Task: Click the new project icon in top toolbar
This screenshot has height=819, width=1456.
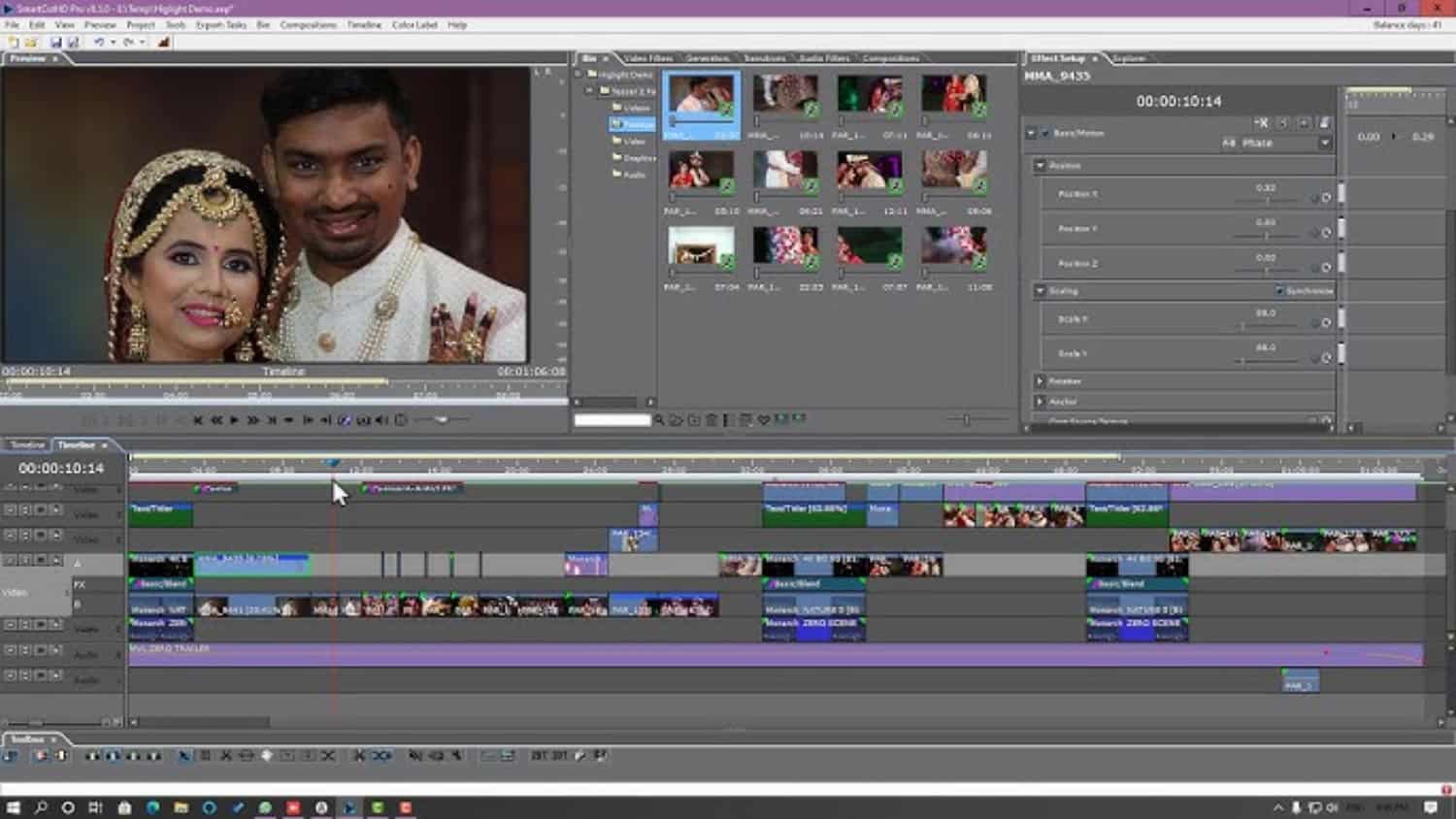Action: (14, 43)
